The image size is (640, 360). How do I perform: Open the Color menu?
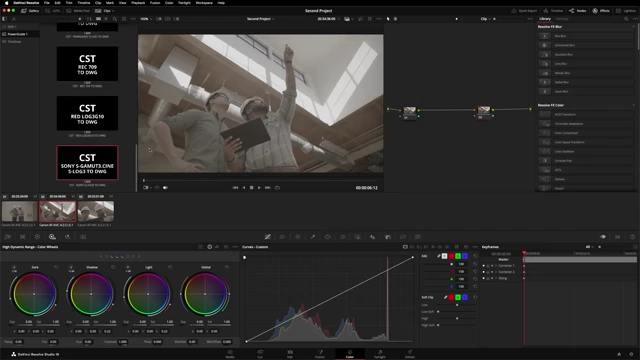pyautogui.click(x=169, y=2)
